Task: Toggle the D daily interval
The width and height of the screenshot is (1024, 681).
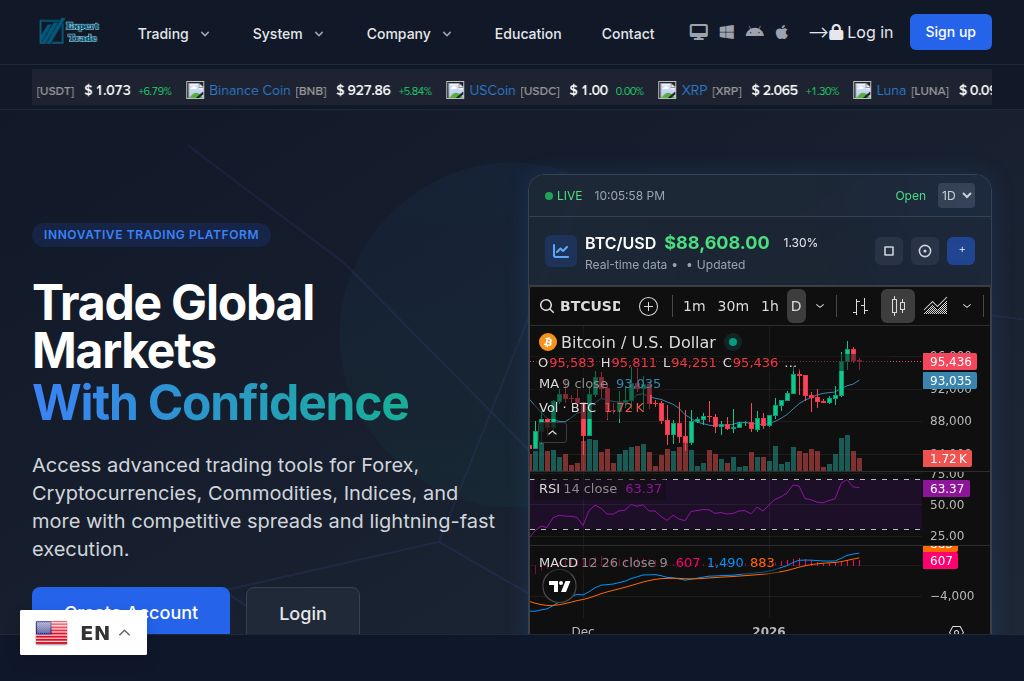Action: point(796,306)
